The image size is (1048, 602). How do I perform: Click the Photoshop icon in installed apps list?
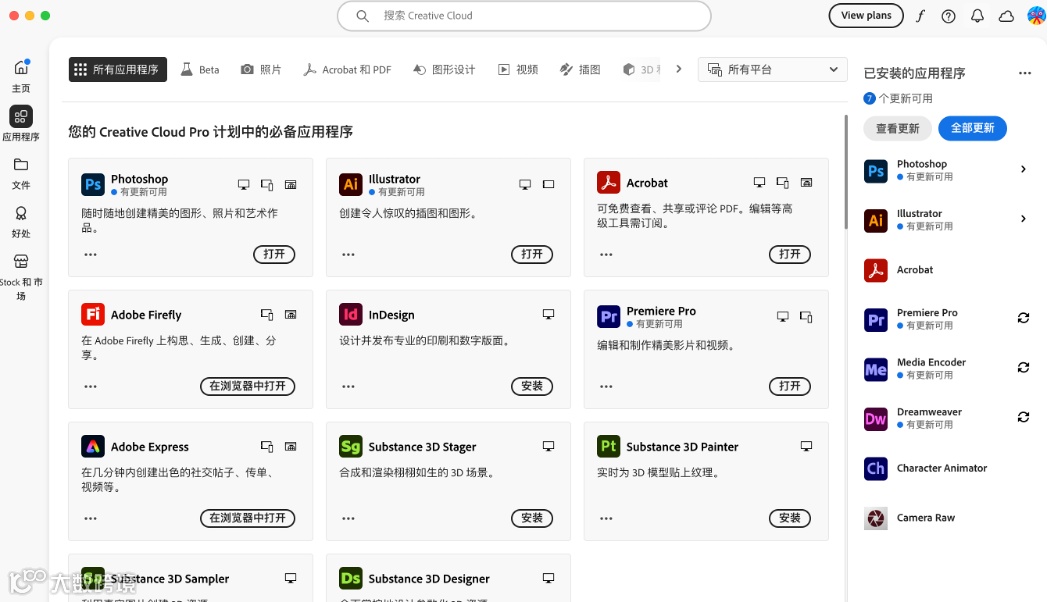click(x=876, y=170)
